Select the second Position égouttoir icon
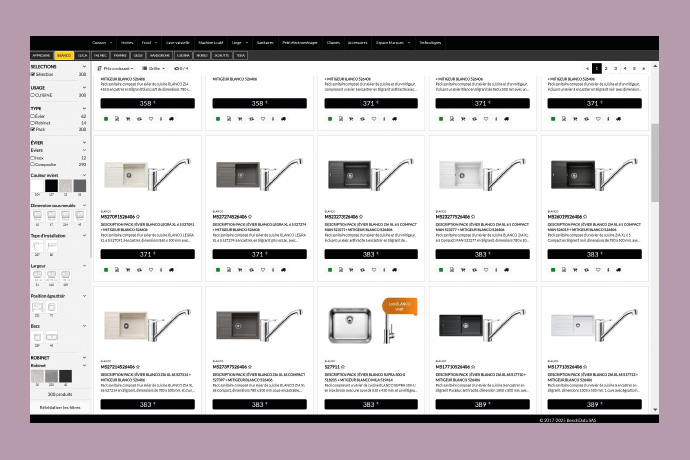690x460 pixels. [51, 307]
